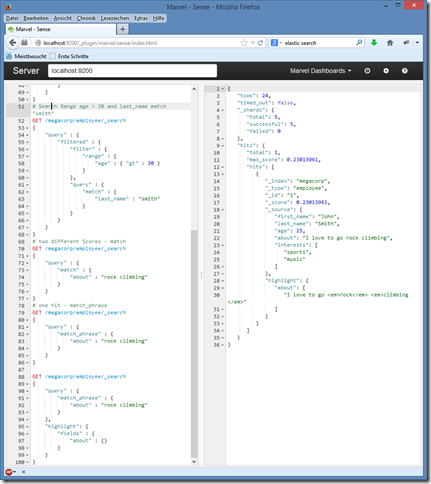Click "first_name": "John" in output
The width and height of the screenshot is (431, 484).
coord(307,217)
